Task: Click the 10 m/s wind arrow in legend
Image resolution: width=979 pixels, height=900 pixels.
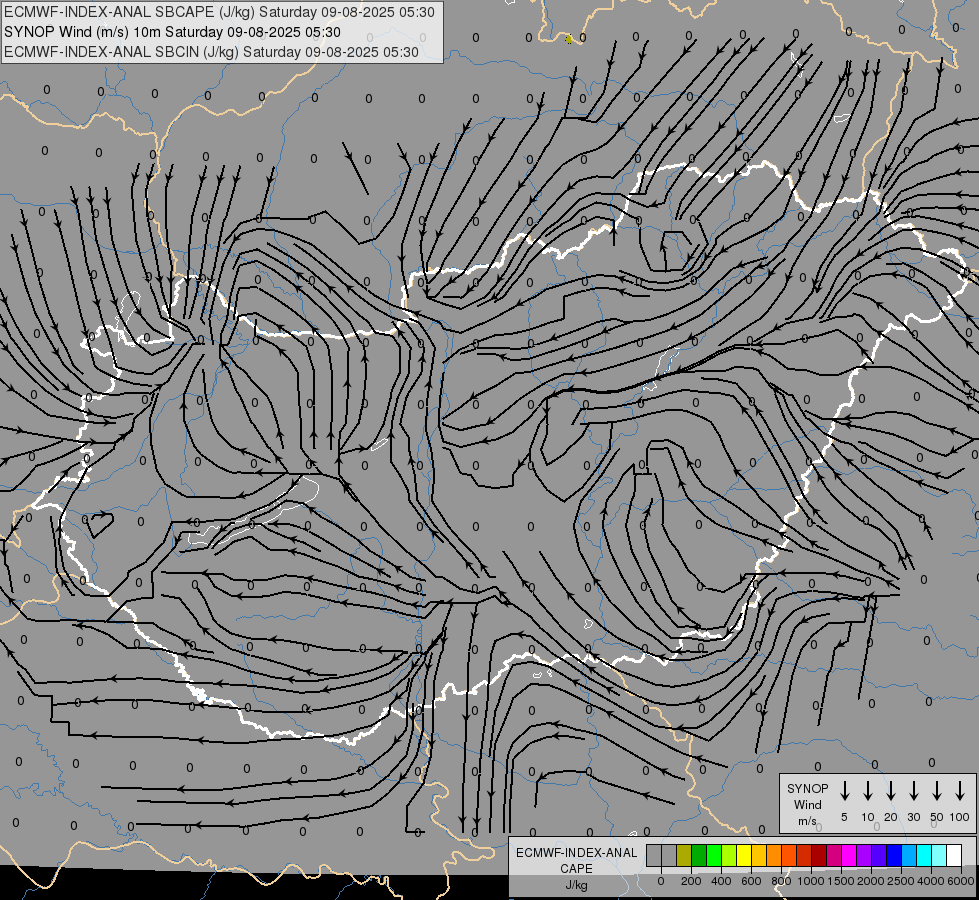Action: pyautogui.click(x=867, y=791)
